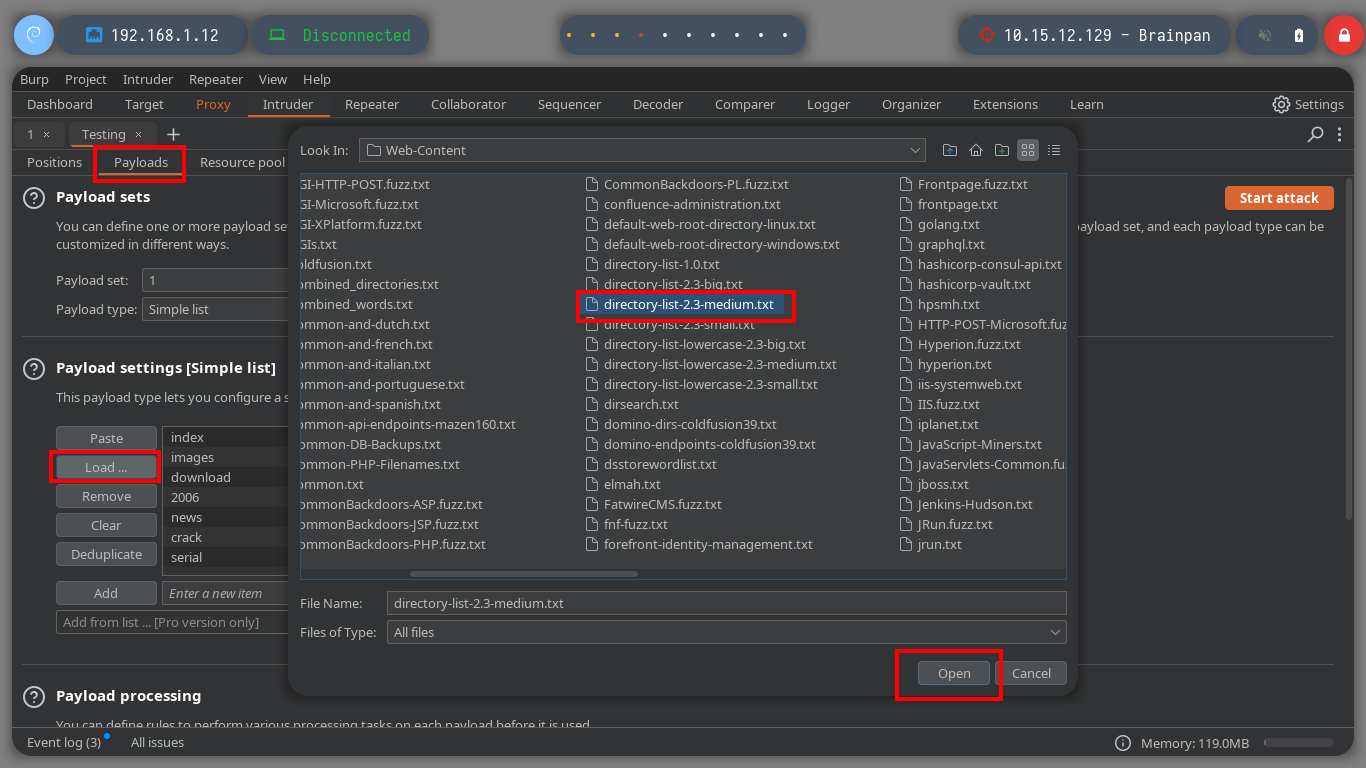Open the Project menu
This screenshot has height=768, width=1366.
tap(86, 79)
